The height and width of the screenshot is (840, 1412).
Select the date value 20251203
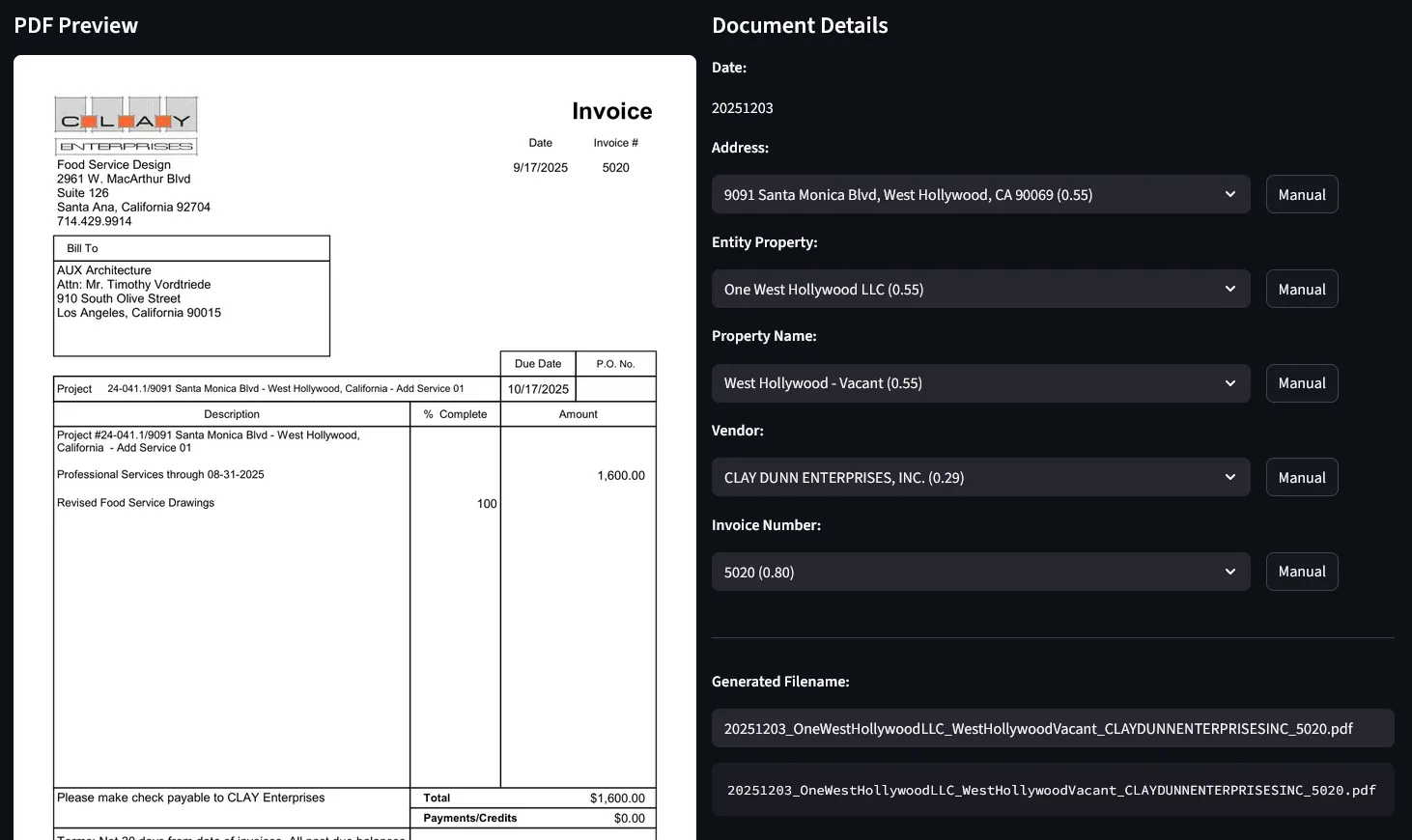click(743, 108)
